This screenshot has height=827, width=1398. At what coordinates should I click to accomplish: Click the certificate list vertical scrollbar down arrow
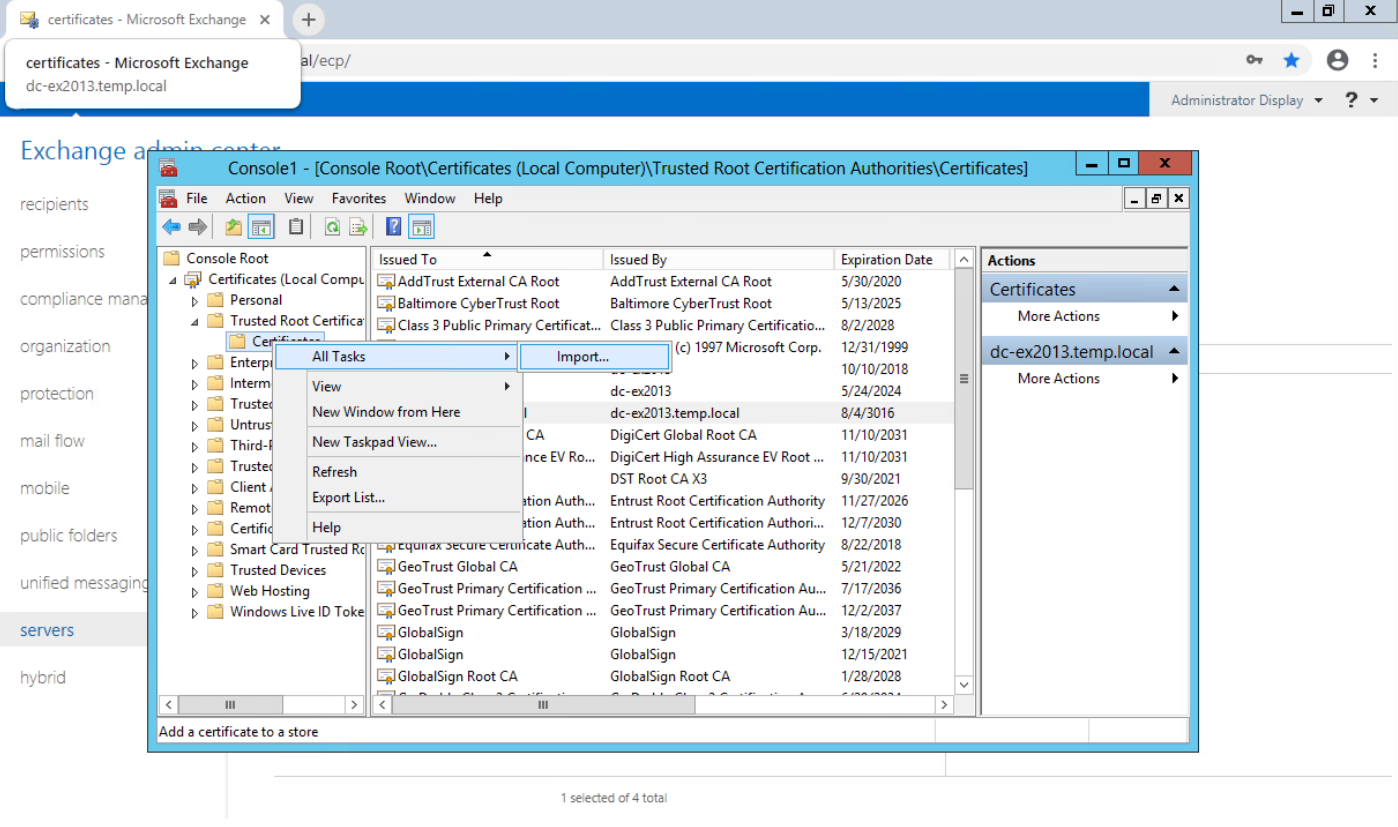pos(964,685)
